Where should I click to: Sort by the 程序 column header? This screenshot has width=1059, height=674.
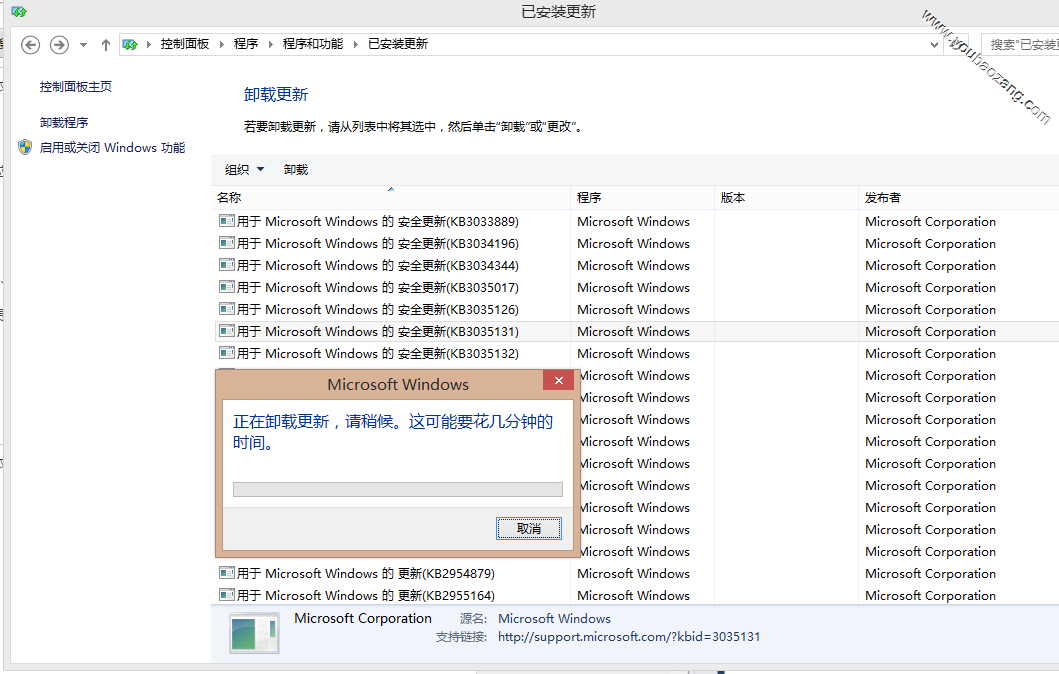642,197
